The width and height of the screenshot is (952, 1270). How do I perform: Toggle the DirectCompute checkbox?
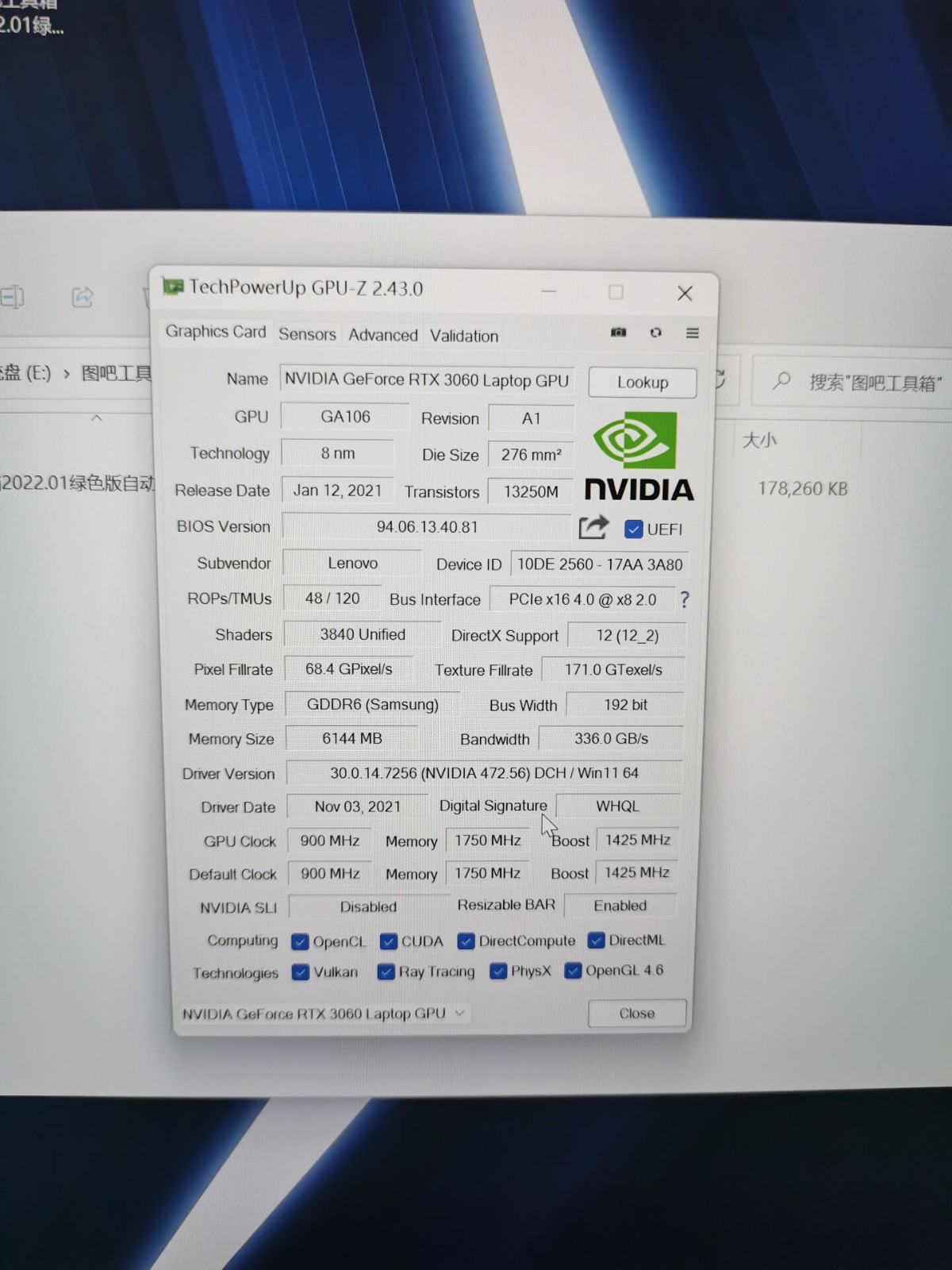coord(466,941)
